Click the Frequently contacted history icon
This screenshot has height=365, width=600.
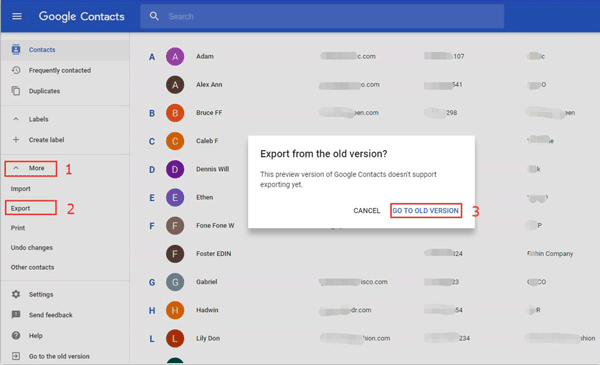pos(16,70)
